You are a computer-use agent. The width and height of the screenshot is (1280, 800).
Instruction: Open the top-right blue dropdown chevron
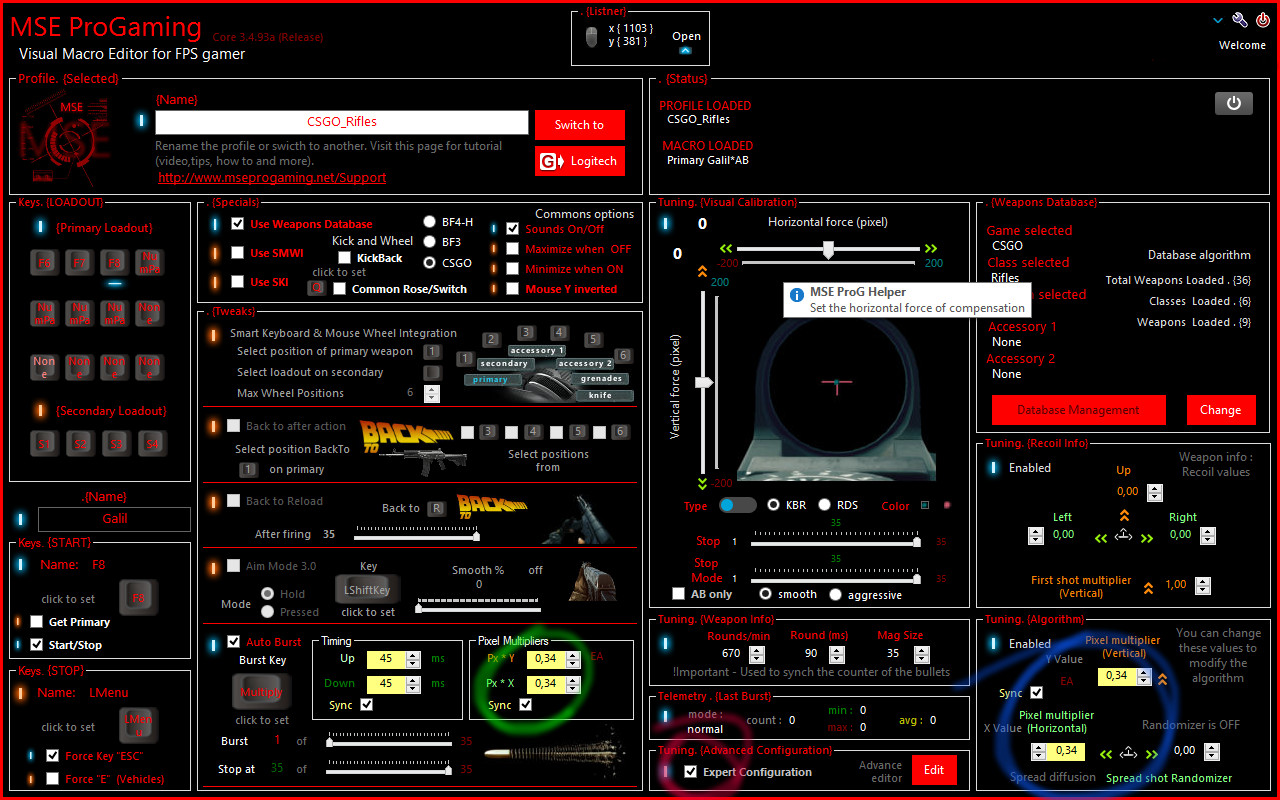pyautogui.click(x=1218, y=20)
